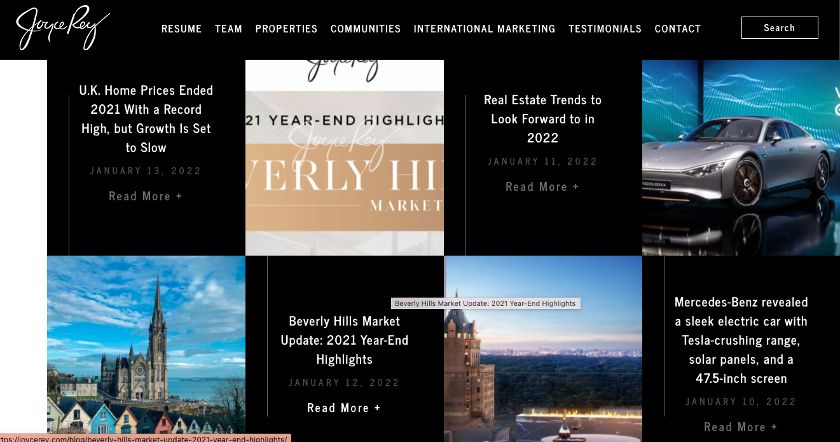Screen dimensions: 840x442
Task: Click the January 10, 2022 date text
Action: (740, 402)
